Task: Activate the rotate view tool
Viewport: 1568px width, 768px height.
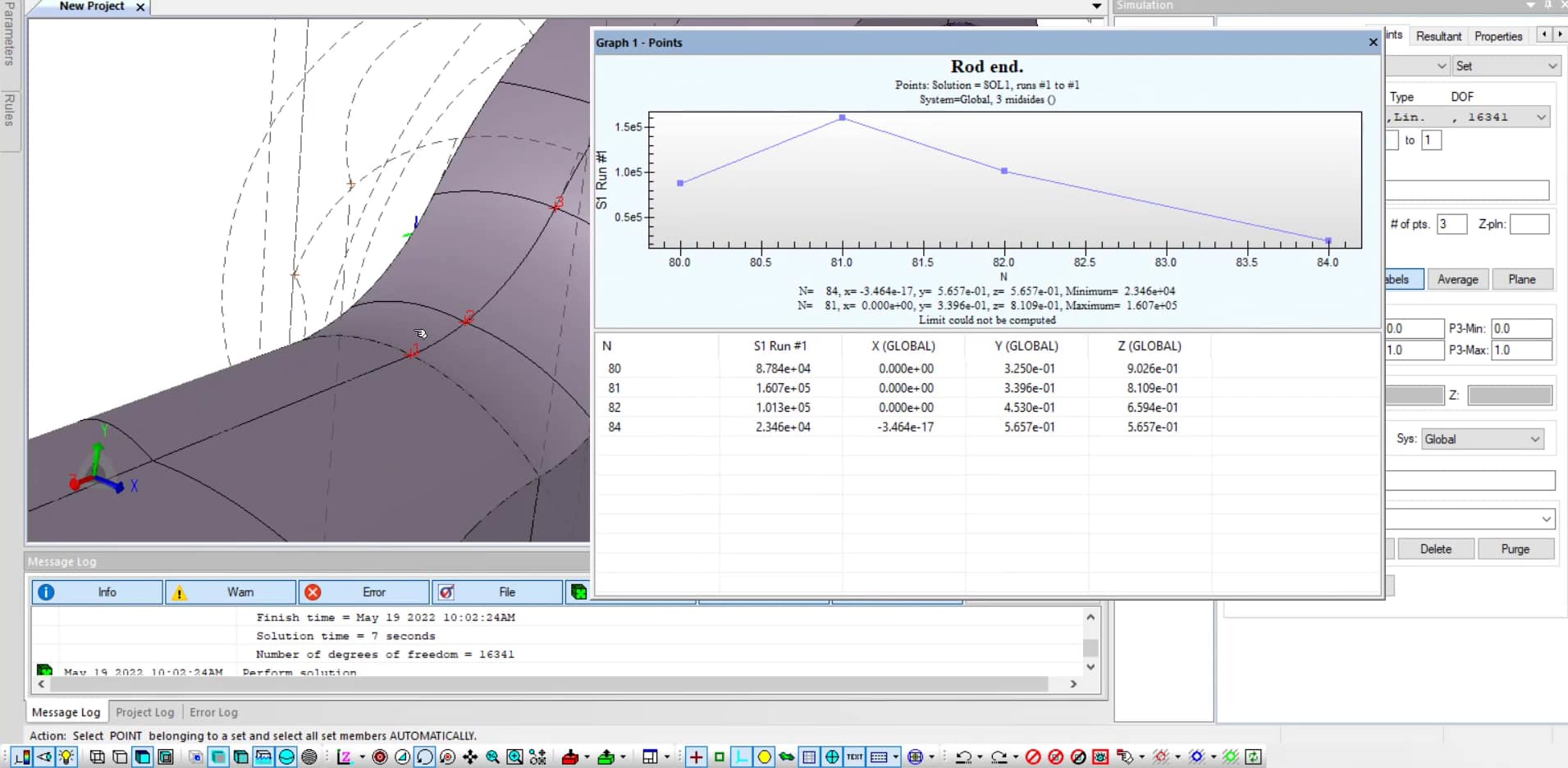Action: point(423,757)
